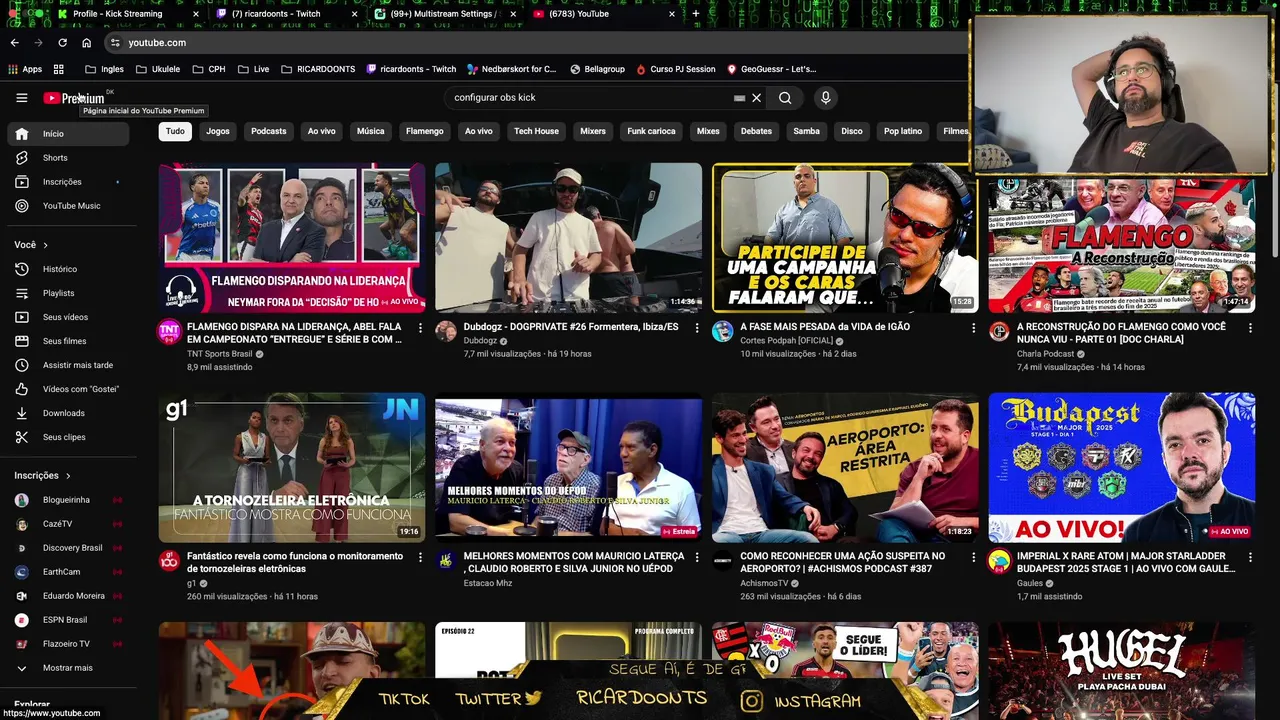Open the CPH bookmarks folder
Image resolution: width=1280 pixels, height=720 pixels.
pyautogui.click(x=209, y=69)
